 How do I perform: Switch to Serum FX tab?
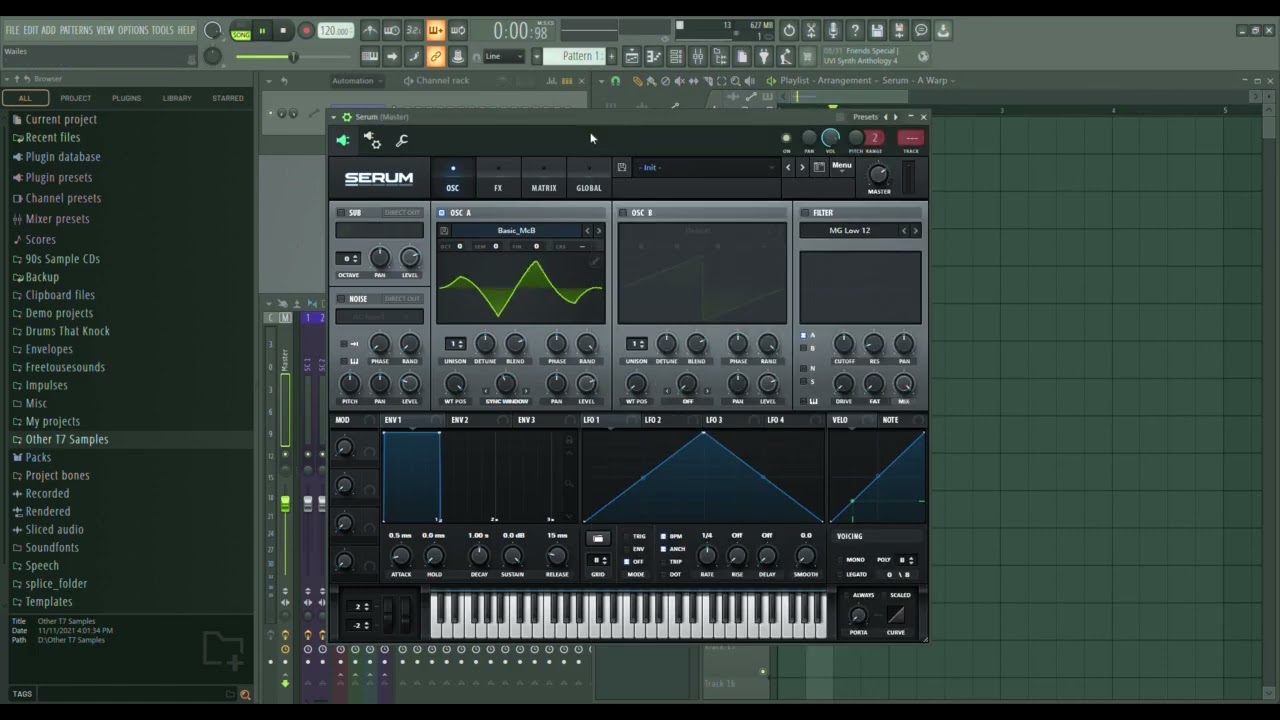coord(498,180)
